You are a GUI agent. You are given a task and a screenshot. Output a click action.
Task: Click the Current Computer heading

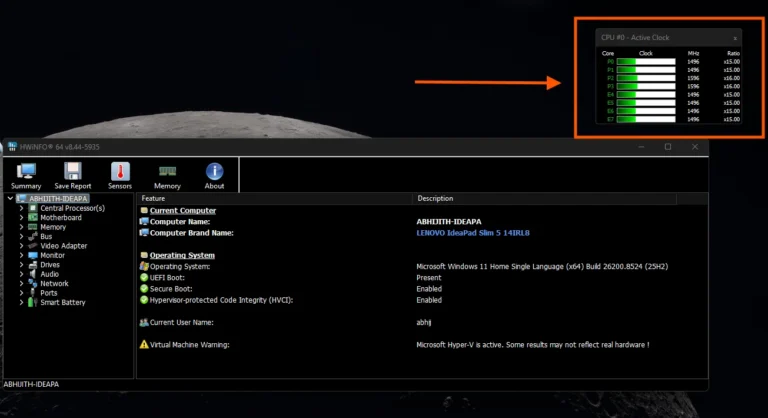(x=183, y=210)
